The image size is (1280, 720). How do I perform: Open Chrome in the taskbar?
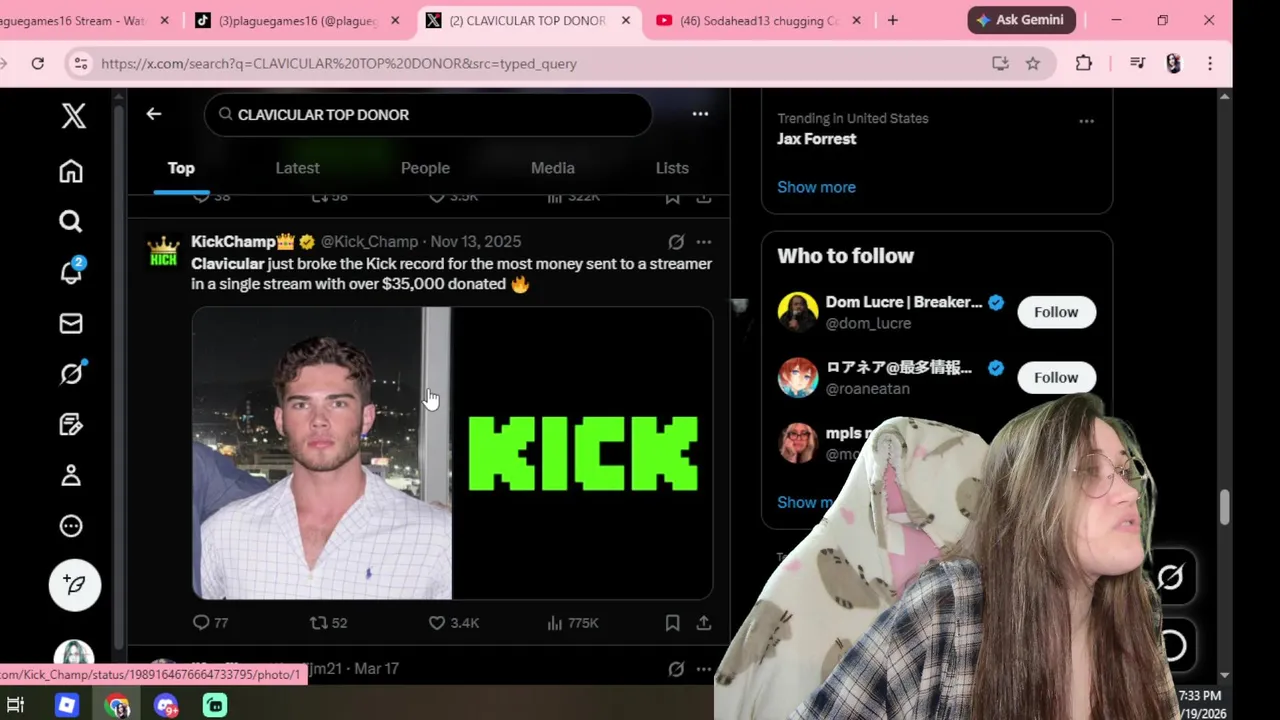pyautogui.click(x=117, y=705)
